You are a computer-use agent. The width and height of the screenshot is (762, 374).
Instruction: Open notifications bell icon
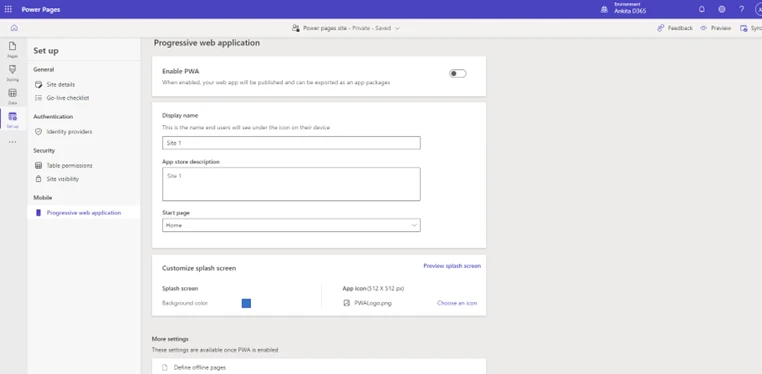702,9
